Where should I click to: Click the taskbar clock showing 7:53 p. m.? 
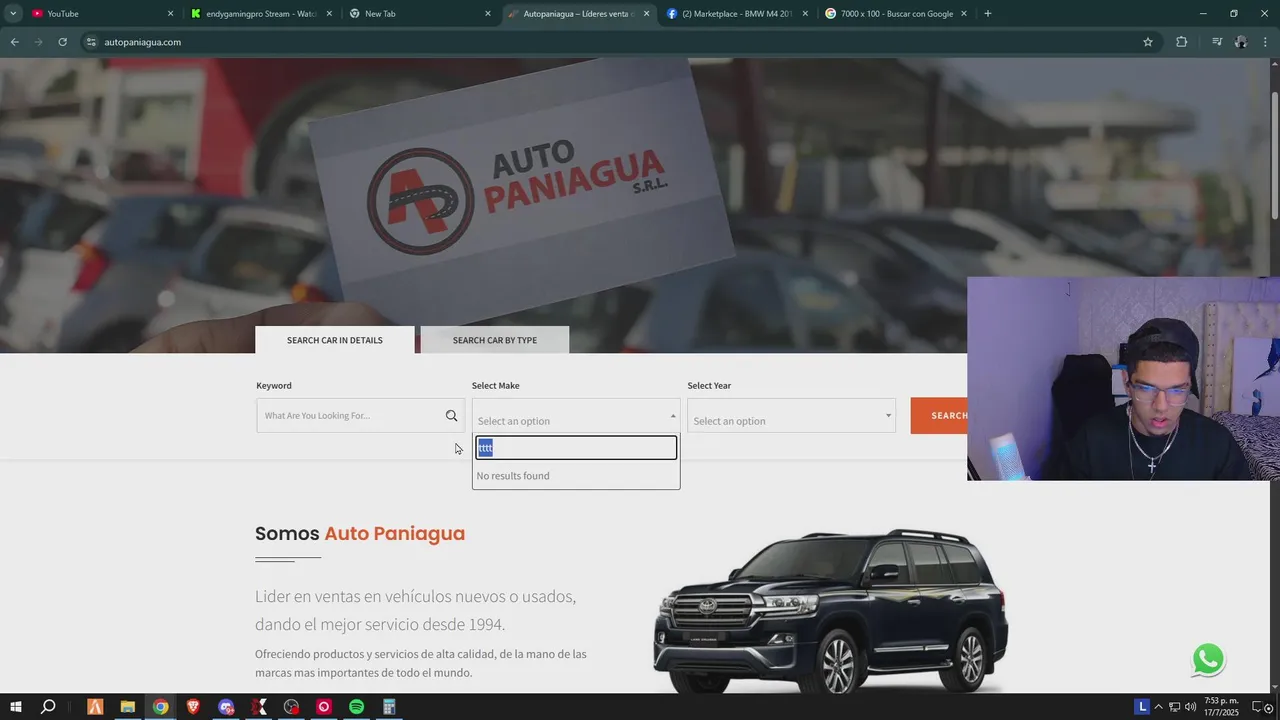click(x=1222, y=707)
